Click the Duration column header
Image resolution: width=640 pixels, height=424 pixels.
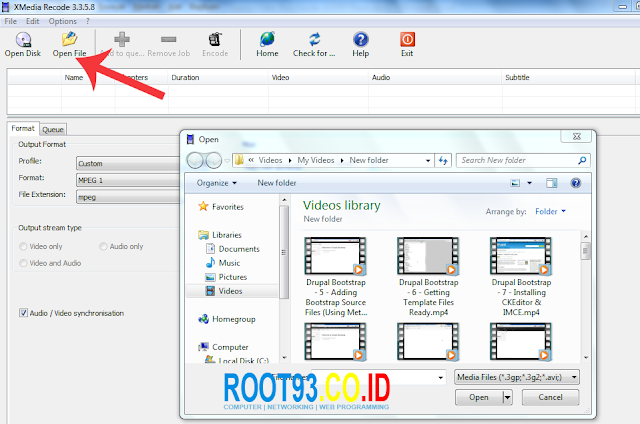(218, 77)
